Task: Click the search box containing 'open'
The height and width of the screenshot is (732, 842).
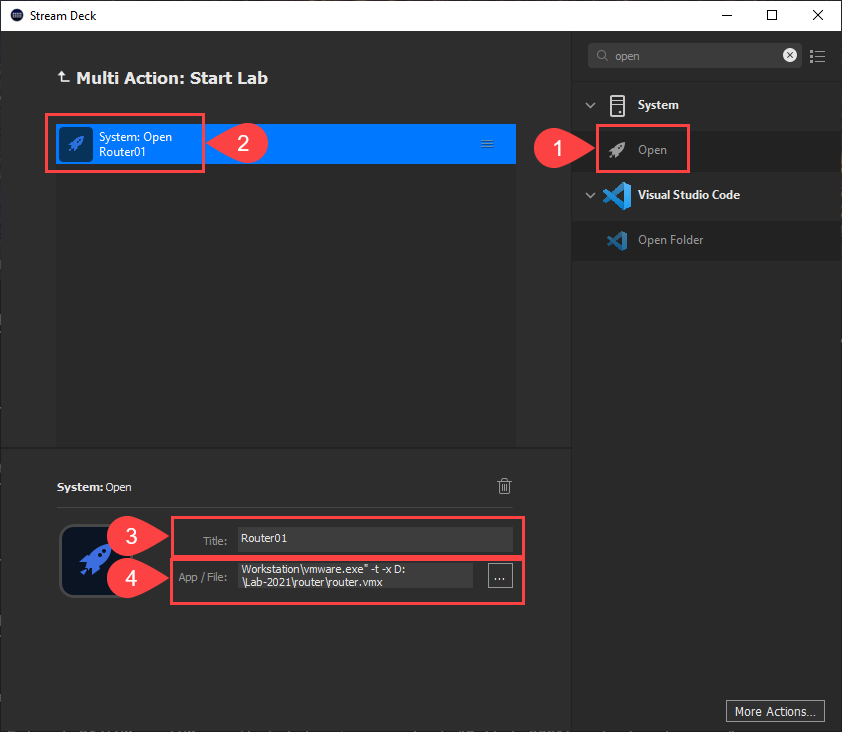Action: point(694,55)
